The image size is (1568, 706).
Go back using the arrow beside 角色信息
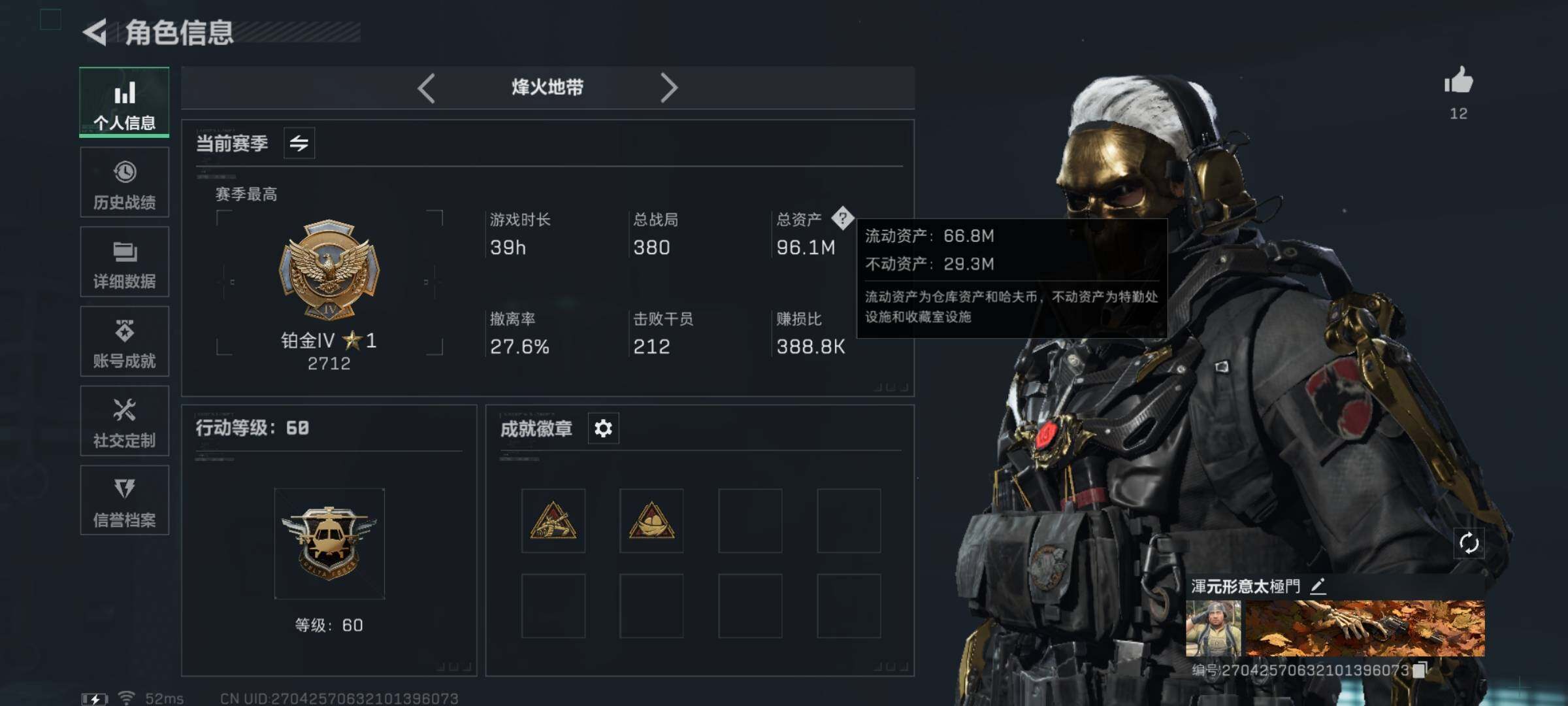[x=95, y=32]
